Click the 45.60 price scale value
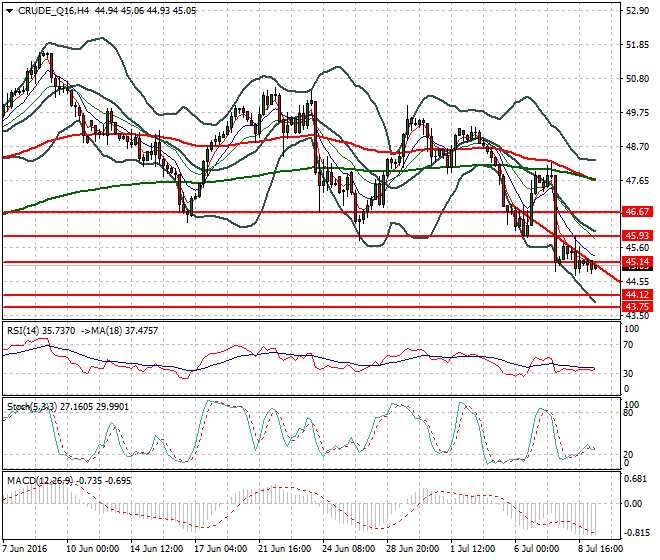 [x=637, y=247]
